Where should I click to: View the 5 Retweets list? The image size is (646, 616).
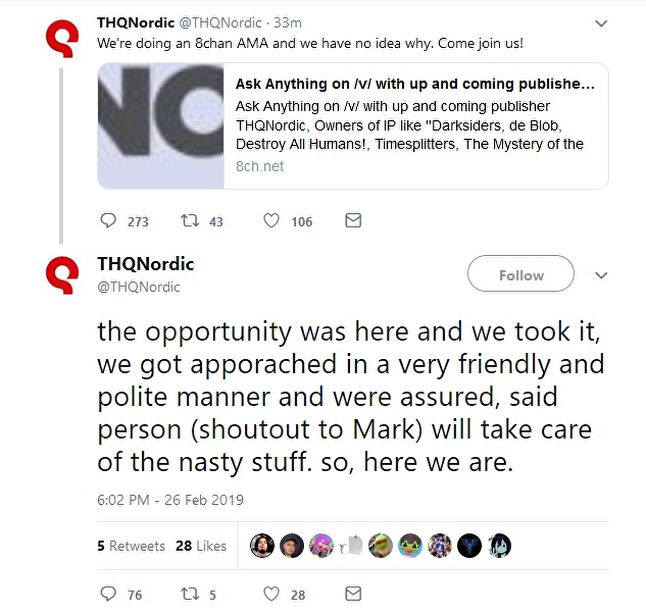click(x=131, y=546)
